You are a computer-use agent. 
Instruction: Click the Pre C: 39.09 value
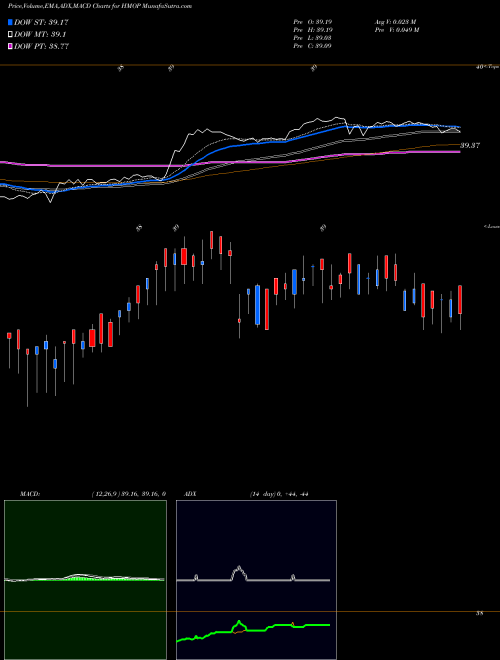pos(312,46)
